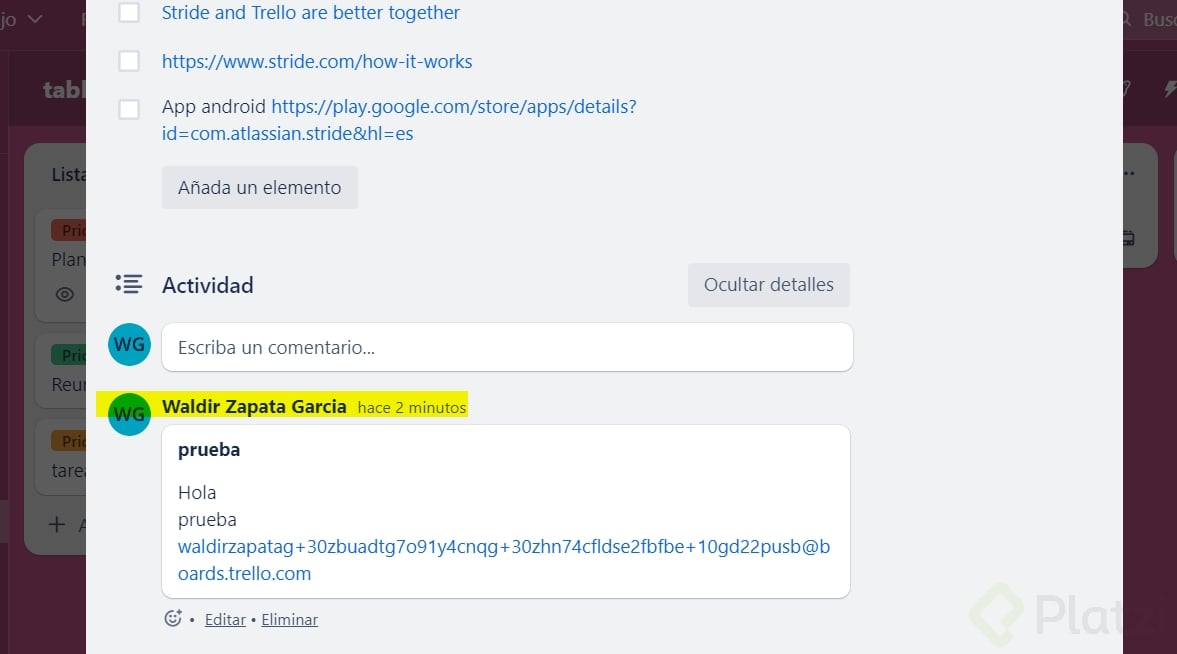Click Eliminar to delete the comment
The image size is (1177, 654).
(289, 619)
